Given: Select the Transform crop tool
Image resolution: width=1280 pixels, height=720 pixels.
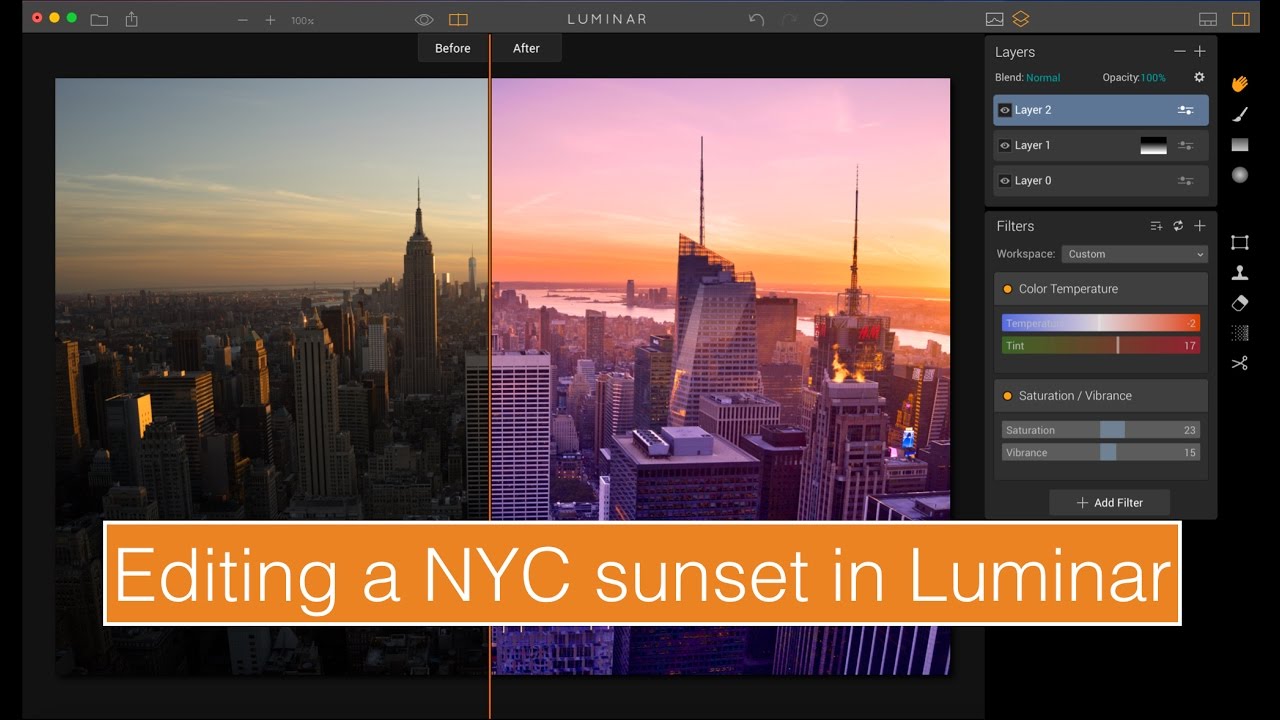Looking at the screenshot, I should pos(1240,242).
